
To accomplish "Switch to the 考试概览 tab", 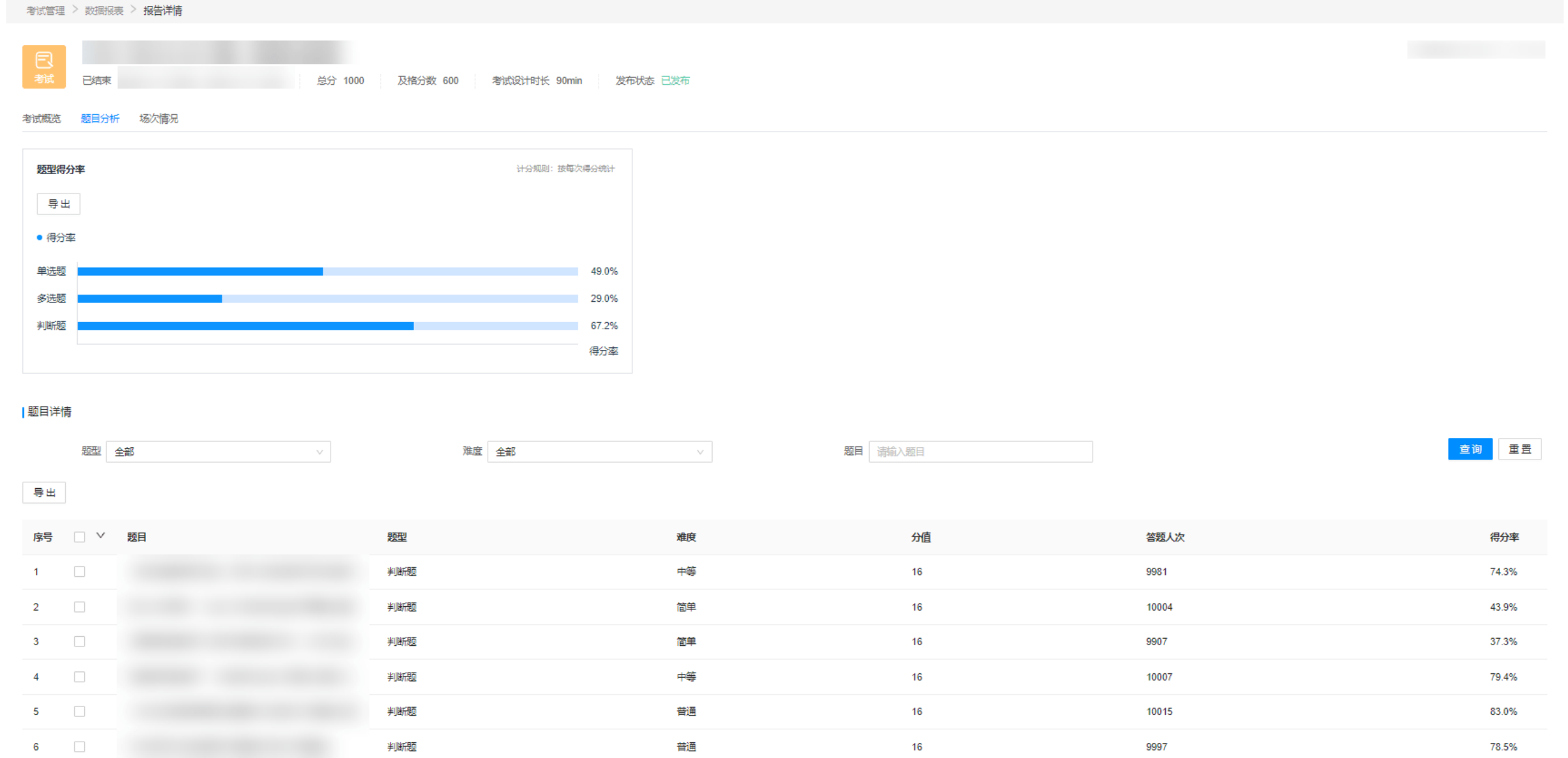I will [41, 119].
